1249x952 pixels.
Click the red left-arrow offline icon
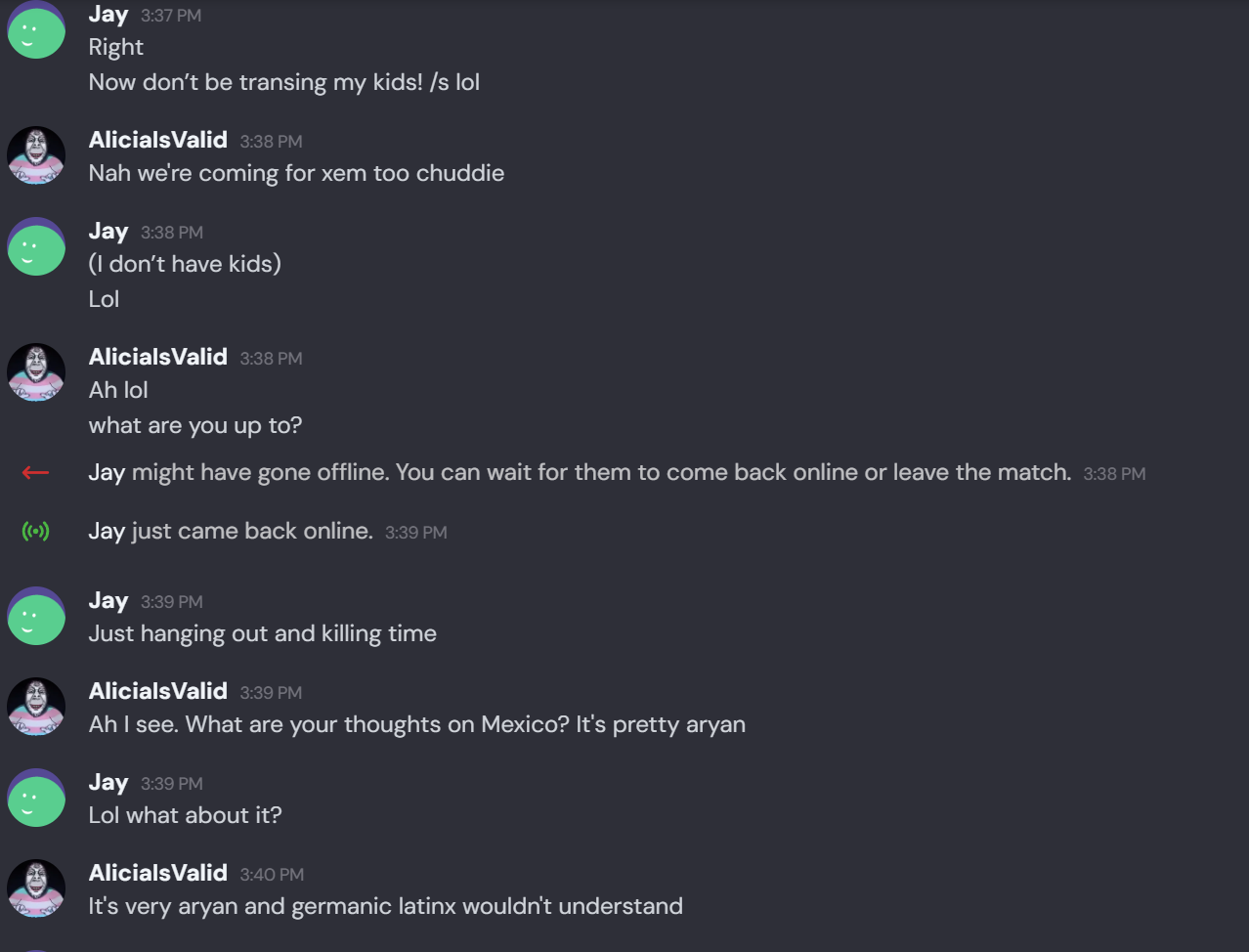point(35,473)
